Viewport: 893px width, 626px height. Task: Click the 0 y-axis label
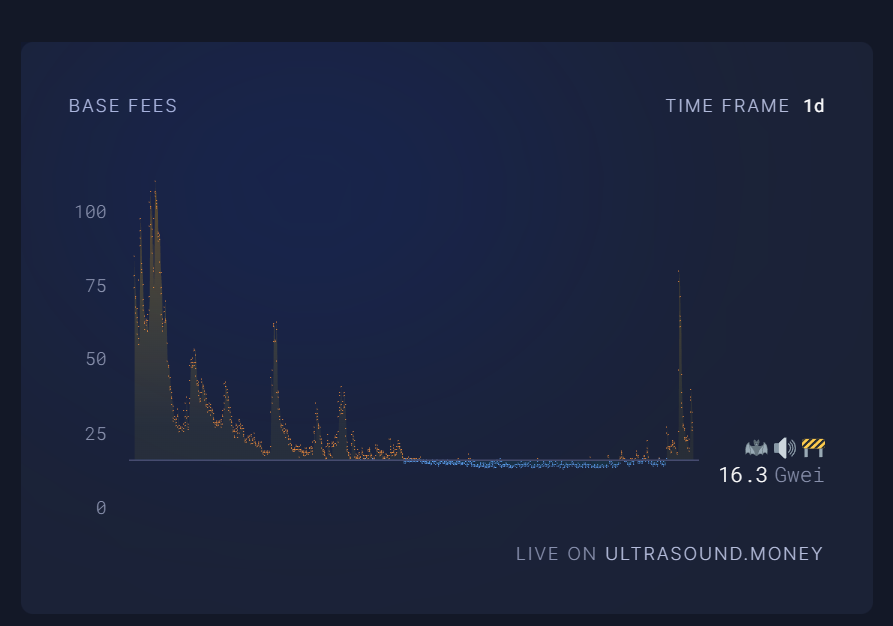coord(101,508)
